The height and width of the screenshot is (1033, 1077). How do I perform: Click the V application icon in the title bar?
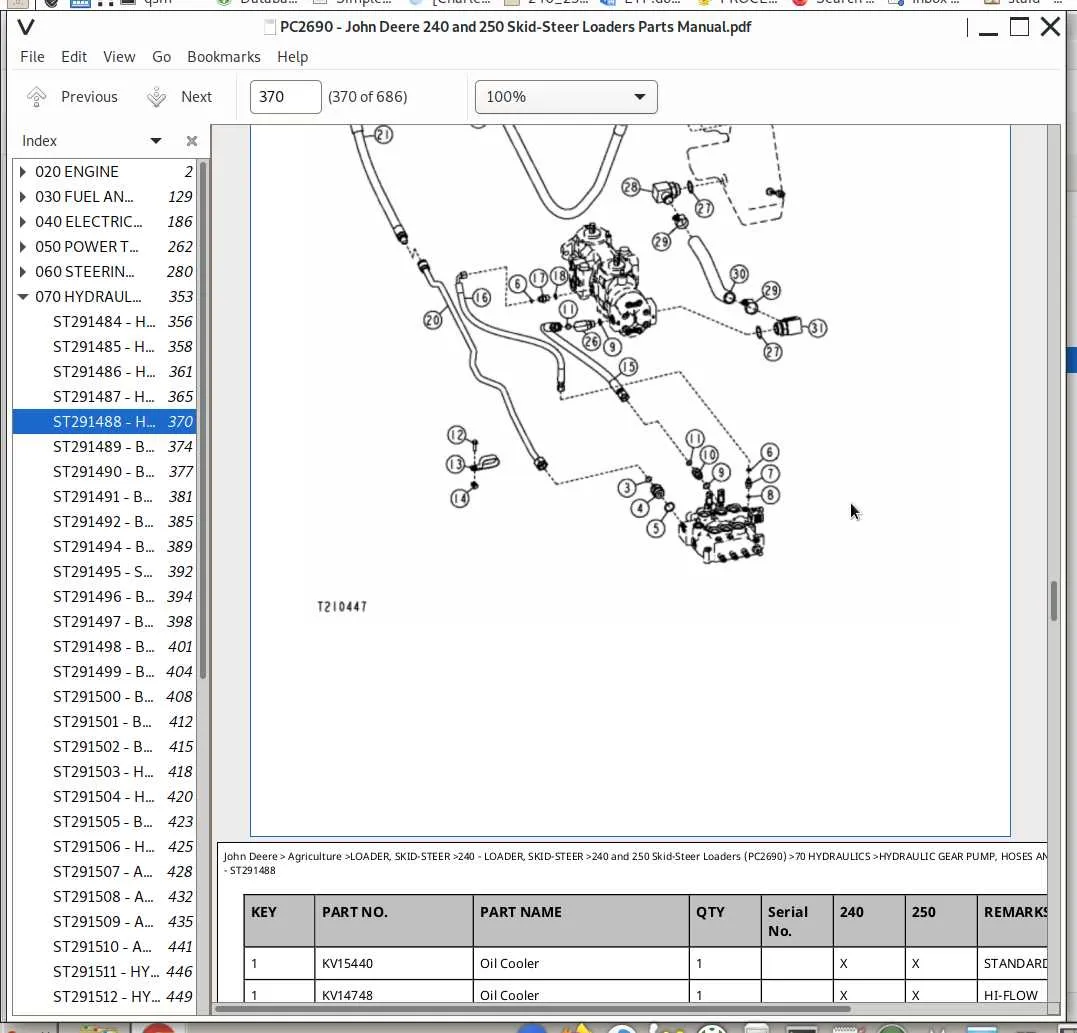[x=26, y=27]
